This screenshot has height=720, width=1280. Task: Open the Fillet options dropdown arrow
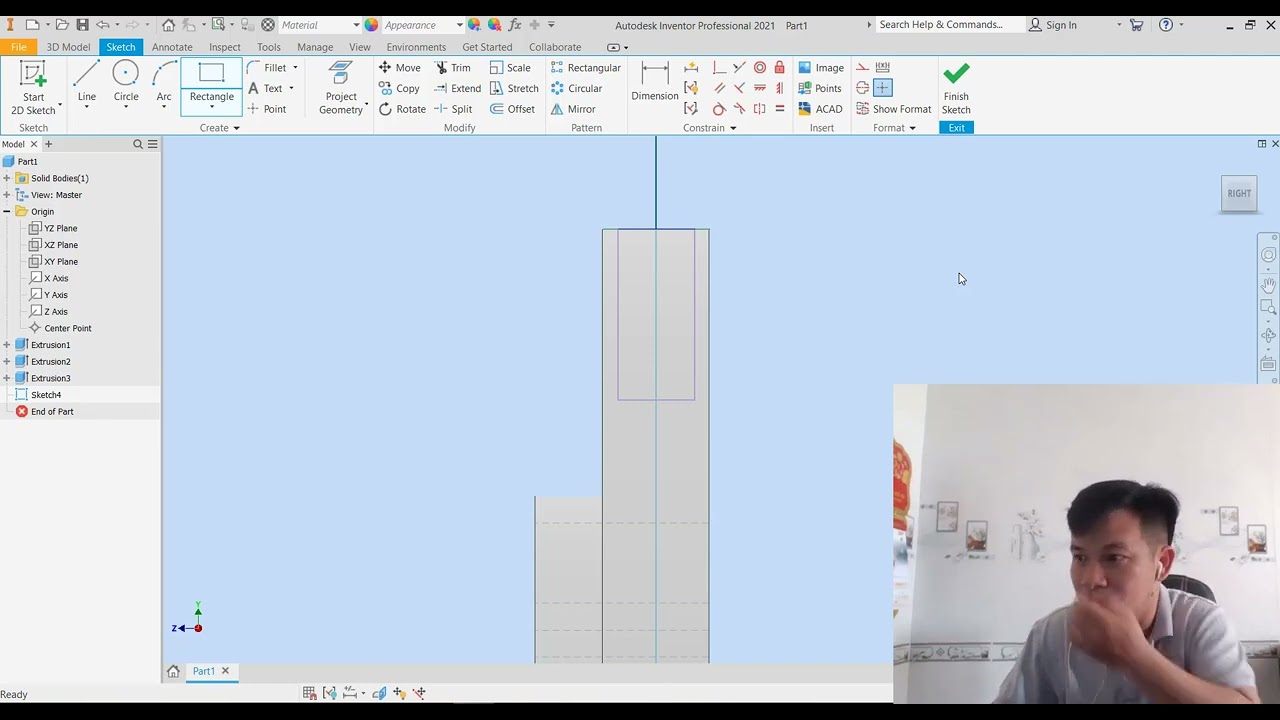295,67
